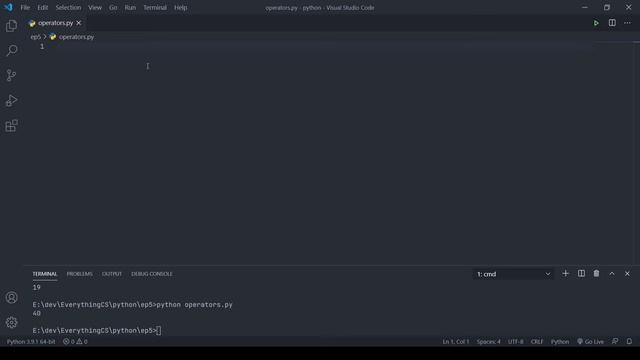The image size is (640, 360).
Task: Switch to the OUTPUT panel tab
Action: pyautogui.click(x=112, y=274)
